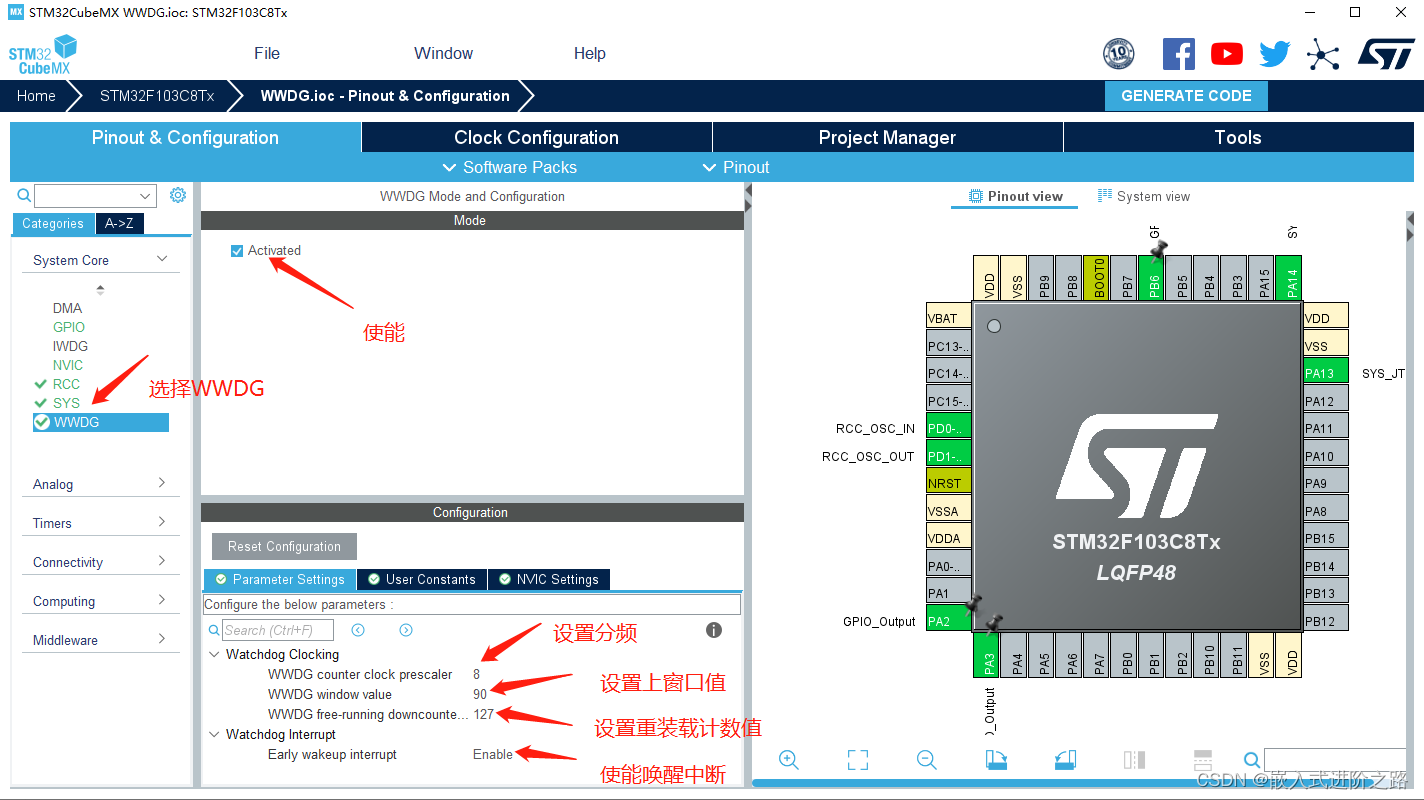Open the User Constants tab
This screenshot has width=1424, height=800.
[x=422, y=579]
